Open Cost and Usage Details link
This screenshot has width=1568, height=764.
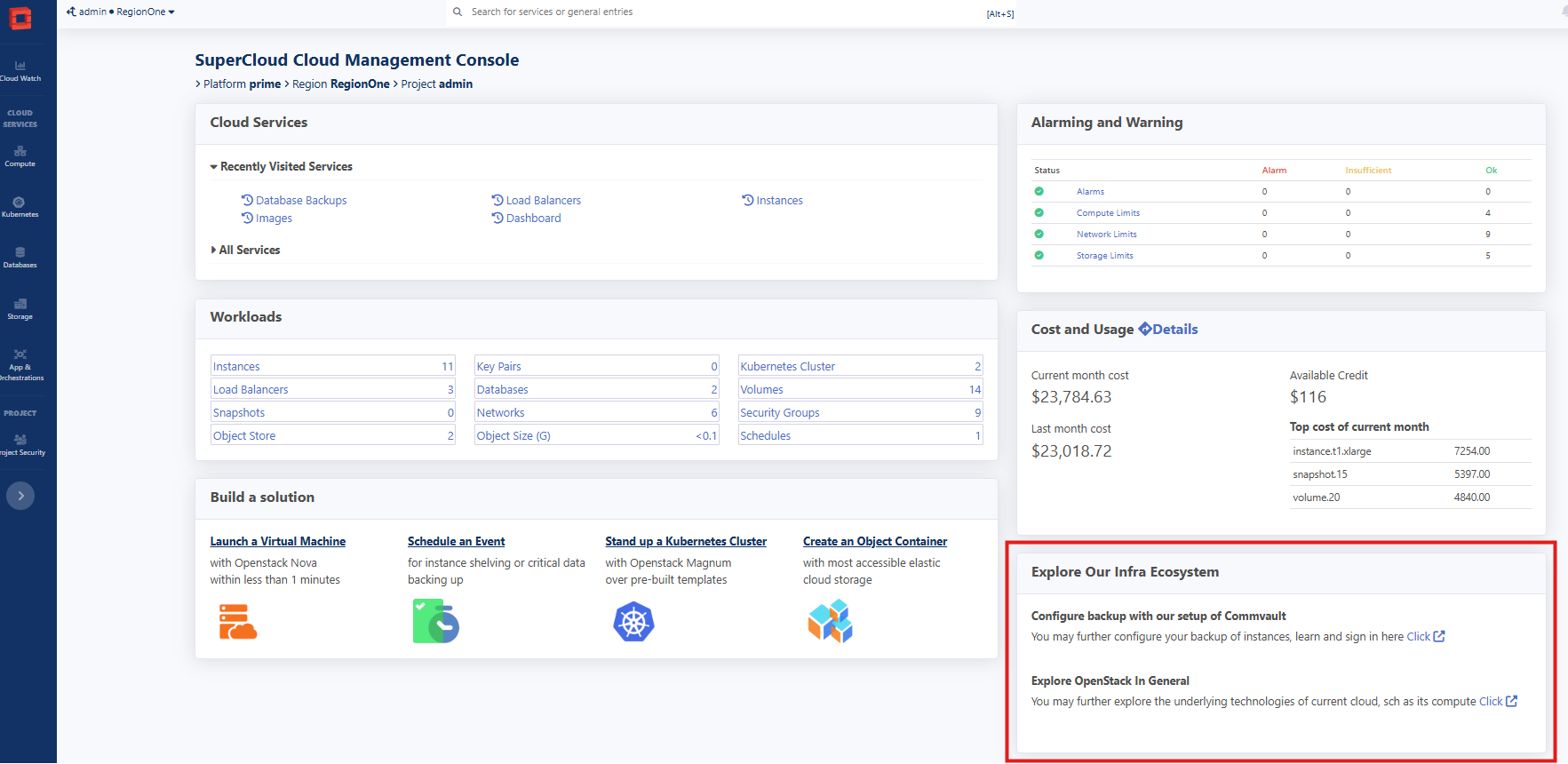pyautogui.click(x=1168, y=330)
